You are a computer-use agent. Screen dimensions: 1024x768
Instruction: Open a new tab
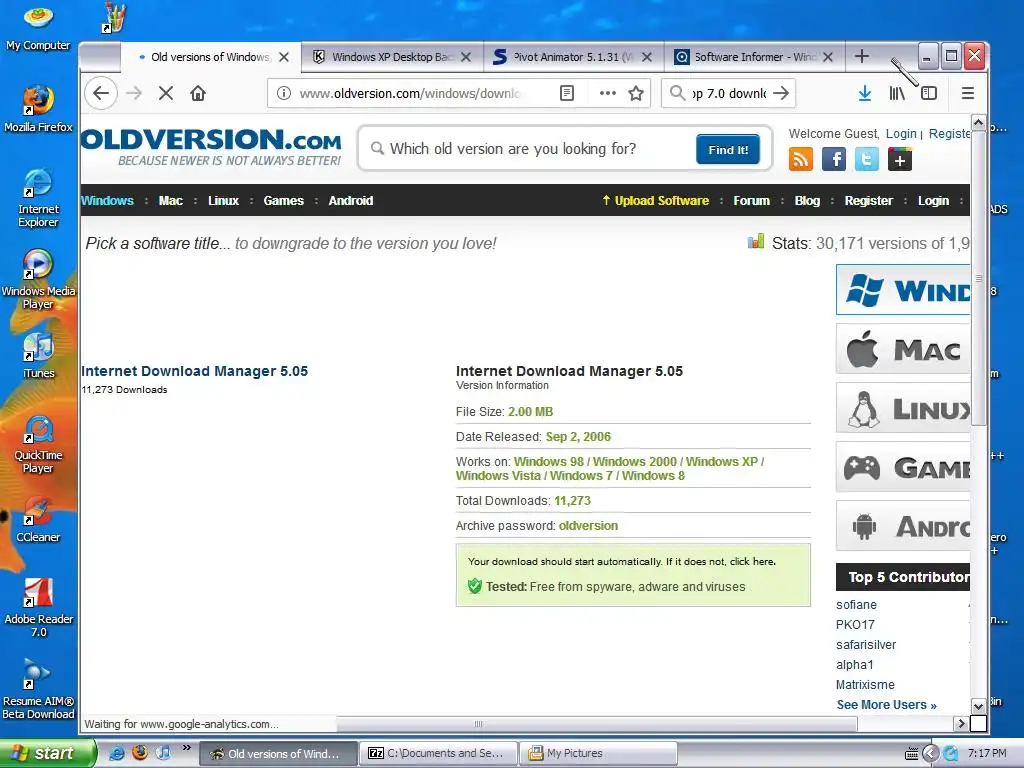(861, 57)
